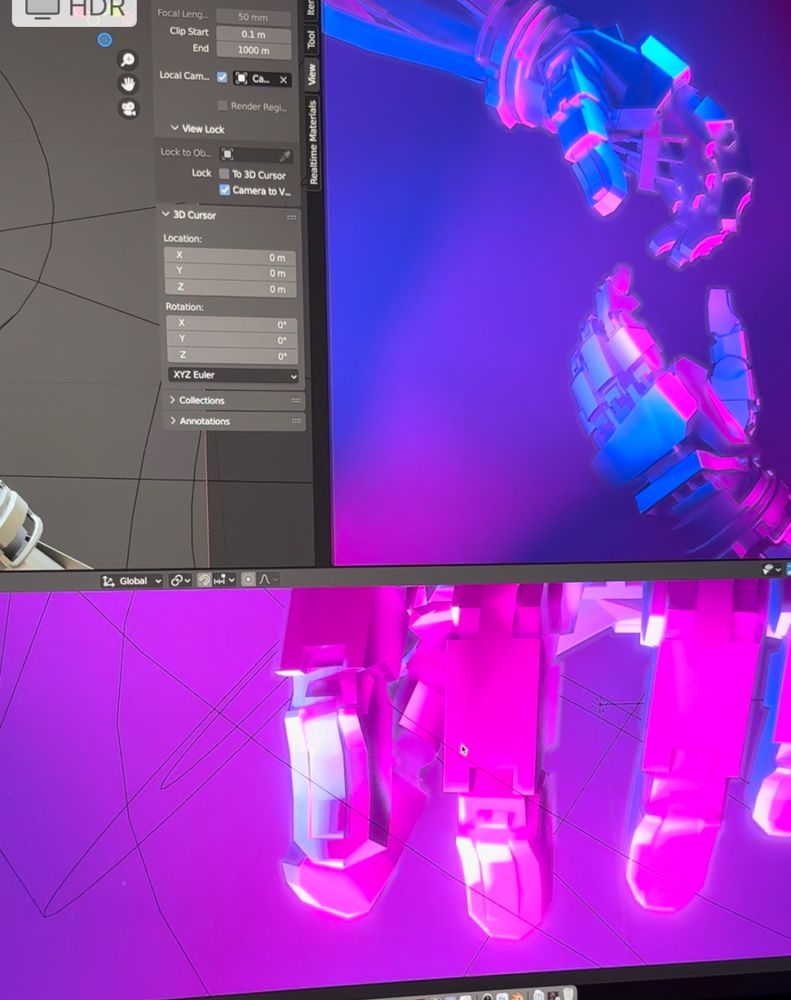Toggle the snap magnet icon in header
This screenshot has width=791, height=1000.
(x=204, y=580)
